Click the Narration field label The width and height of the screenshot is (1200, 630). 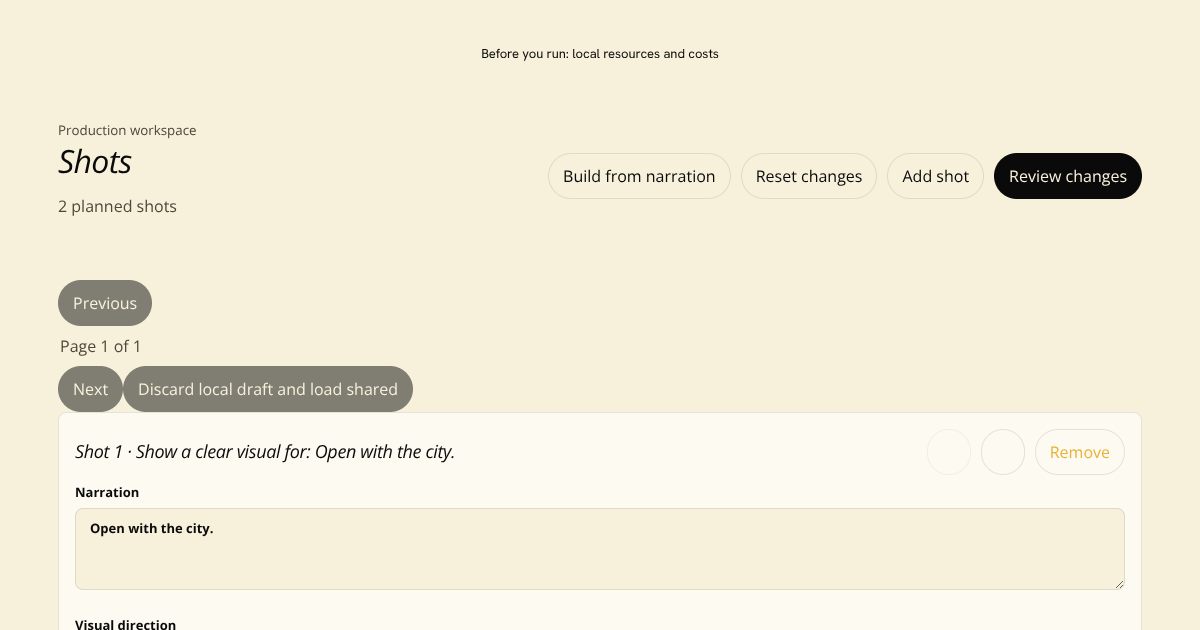coord(107,492)
